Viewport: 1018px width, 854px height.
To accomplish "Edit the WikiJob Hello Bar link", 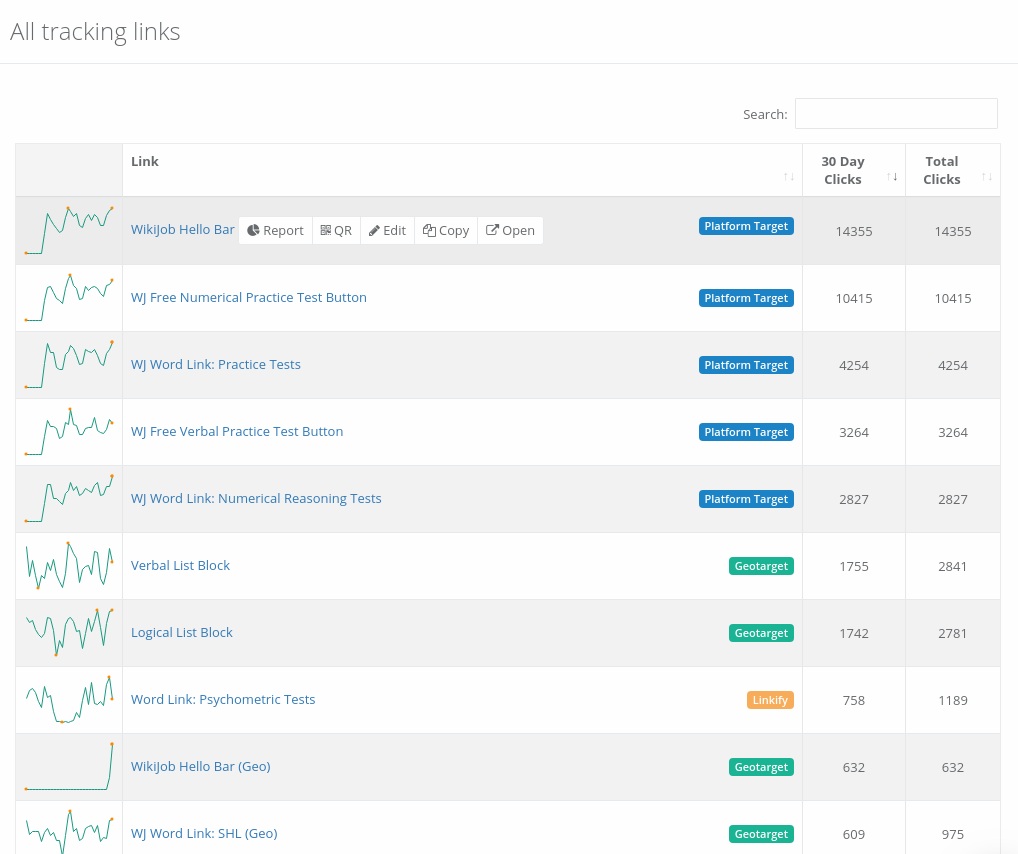I will click(x=388, y=231).
